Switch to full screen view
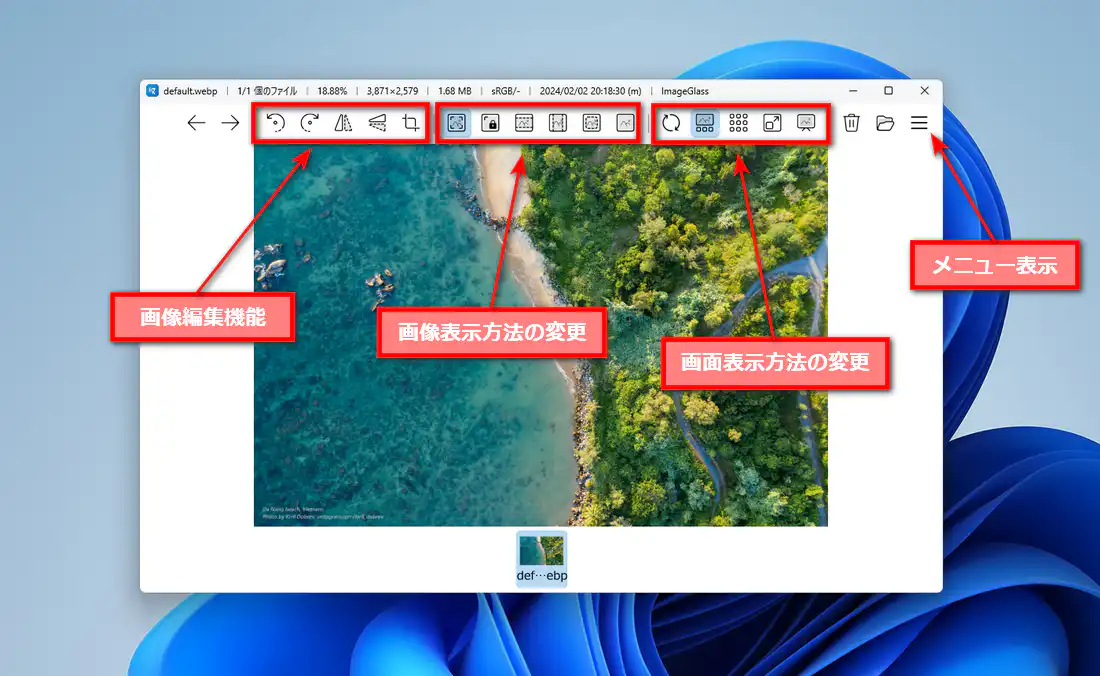This screenshot has height=676, width=1100. coord(773,123)
